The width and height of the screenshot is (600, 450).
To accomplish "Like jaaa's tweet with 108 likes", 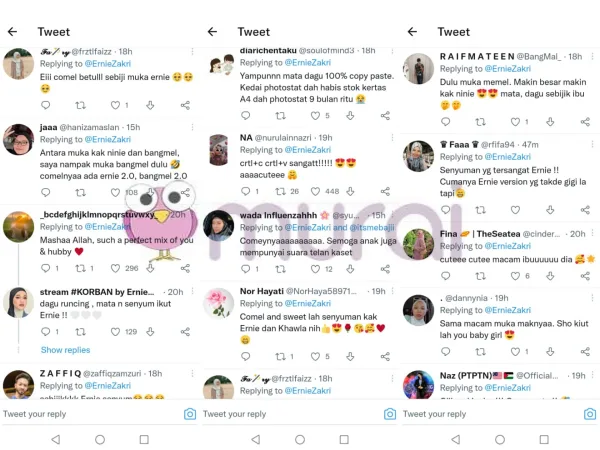I will pyautogui.click(x=115, y=192).
